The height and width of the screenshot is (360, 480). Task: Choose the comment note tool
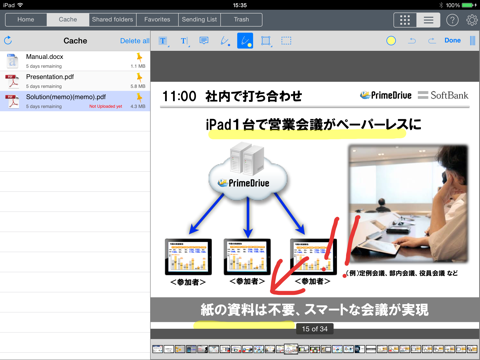204,41
